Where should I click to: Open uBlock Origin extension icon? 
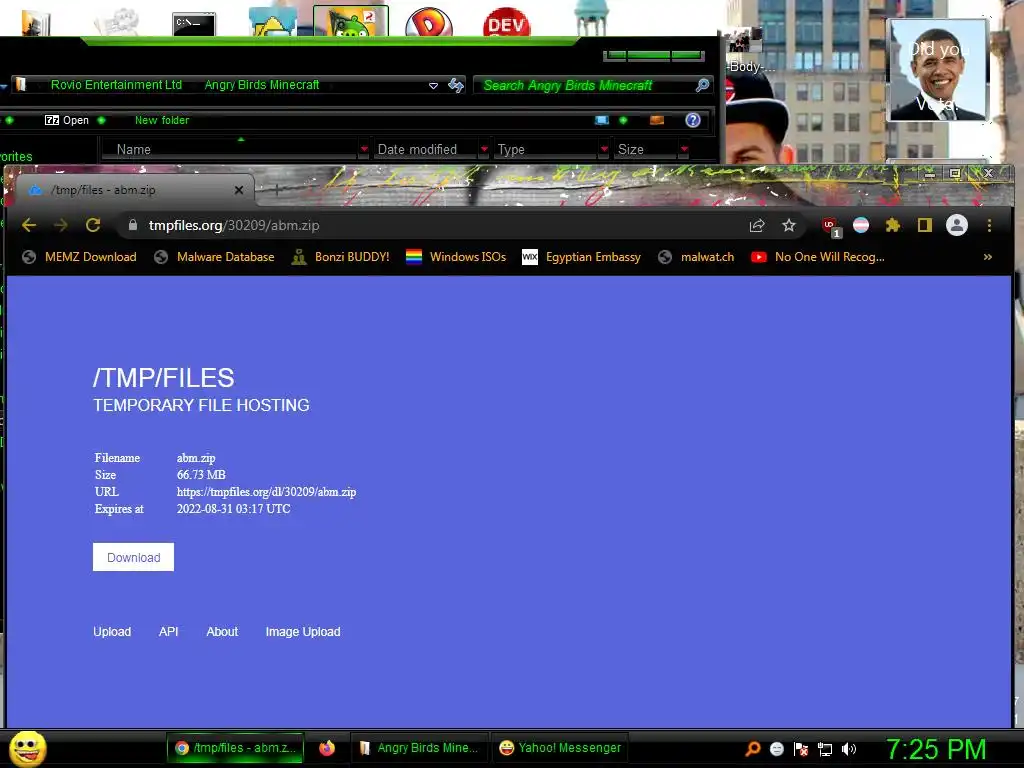coord(831,227)
